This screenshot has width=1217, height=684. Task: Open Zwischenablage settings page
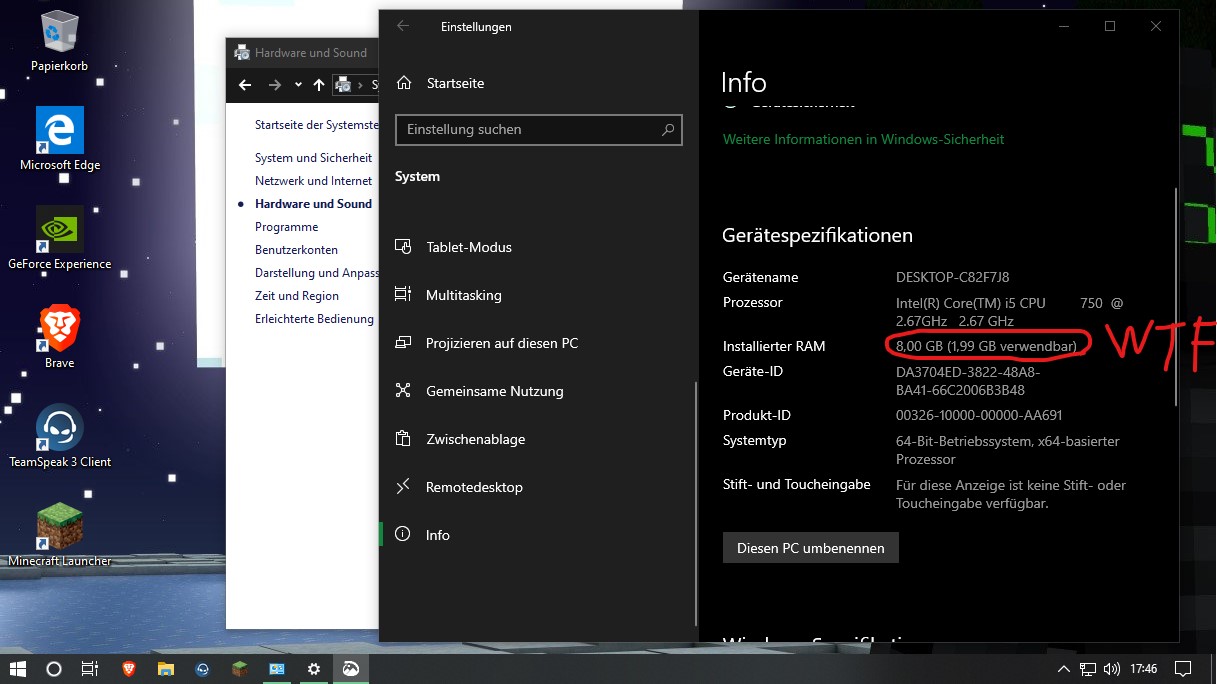(475, 439)
